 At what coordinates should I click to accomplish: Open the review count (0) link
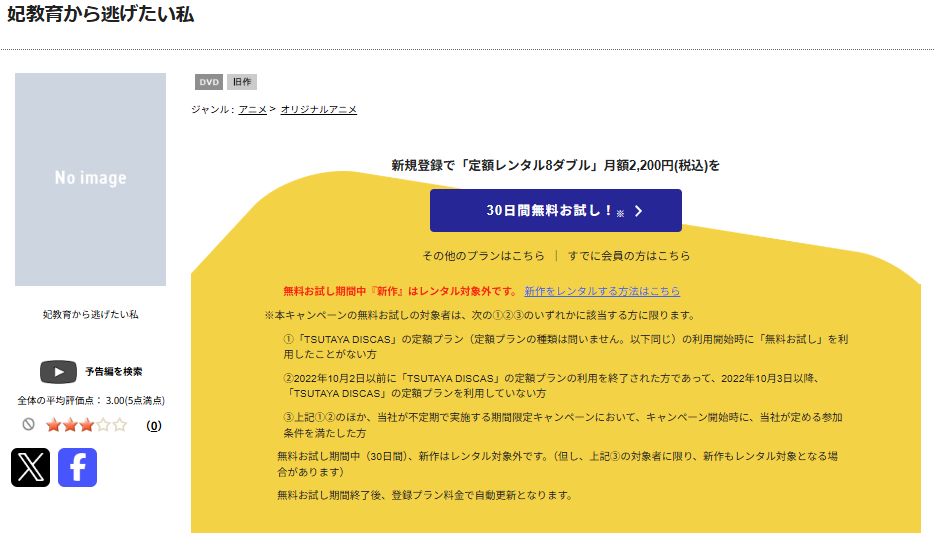(154, 425)
